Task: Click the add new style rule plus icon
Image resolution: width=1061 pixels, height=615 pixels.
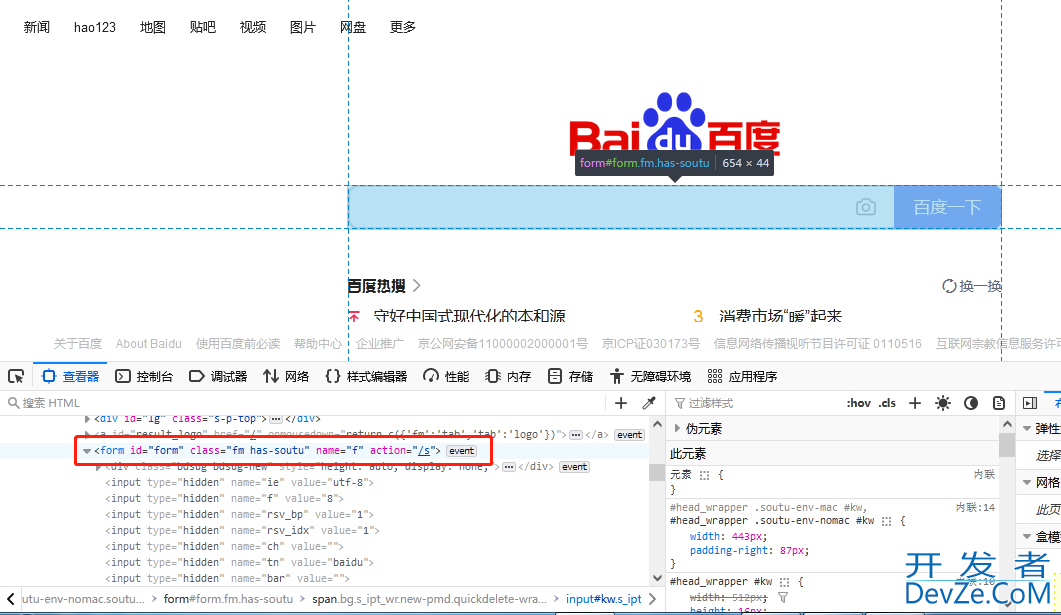Action: coord(915,403)
